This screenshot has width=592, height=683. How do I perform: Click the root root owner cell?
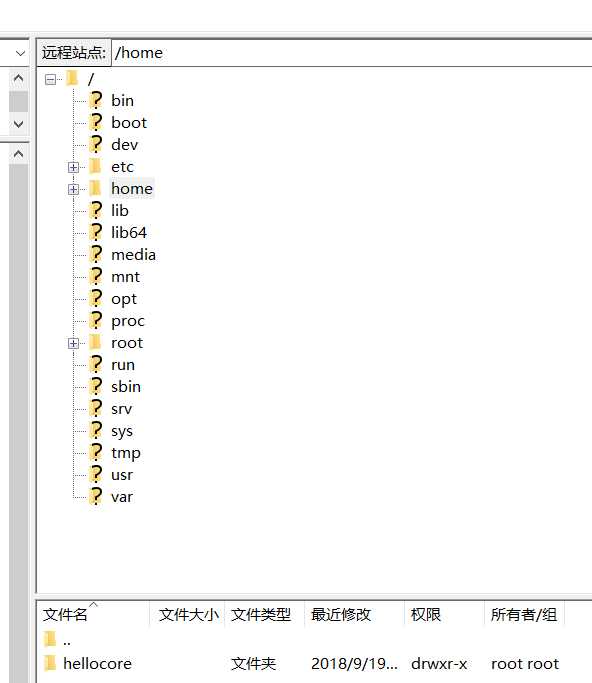525,664
